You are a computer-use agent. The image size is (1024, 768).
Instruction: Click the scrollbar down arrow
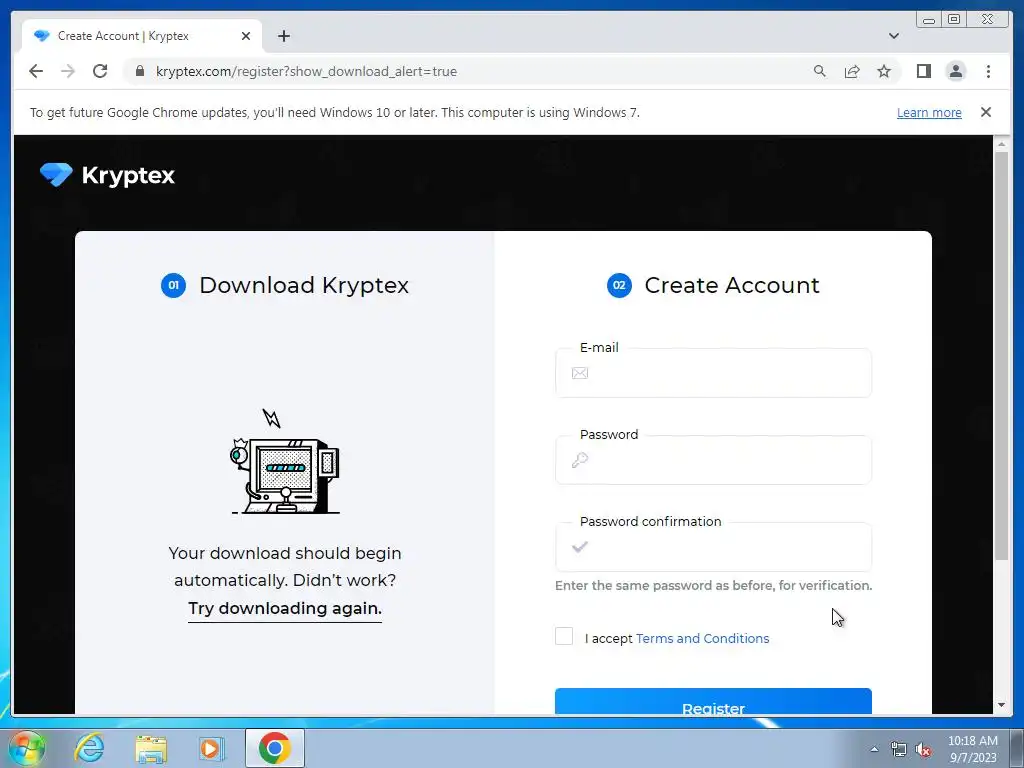click(x=1001, y=705)
